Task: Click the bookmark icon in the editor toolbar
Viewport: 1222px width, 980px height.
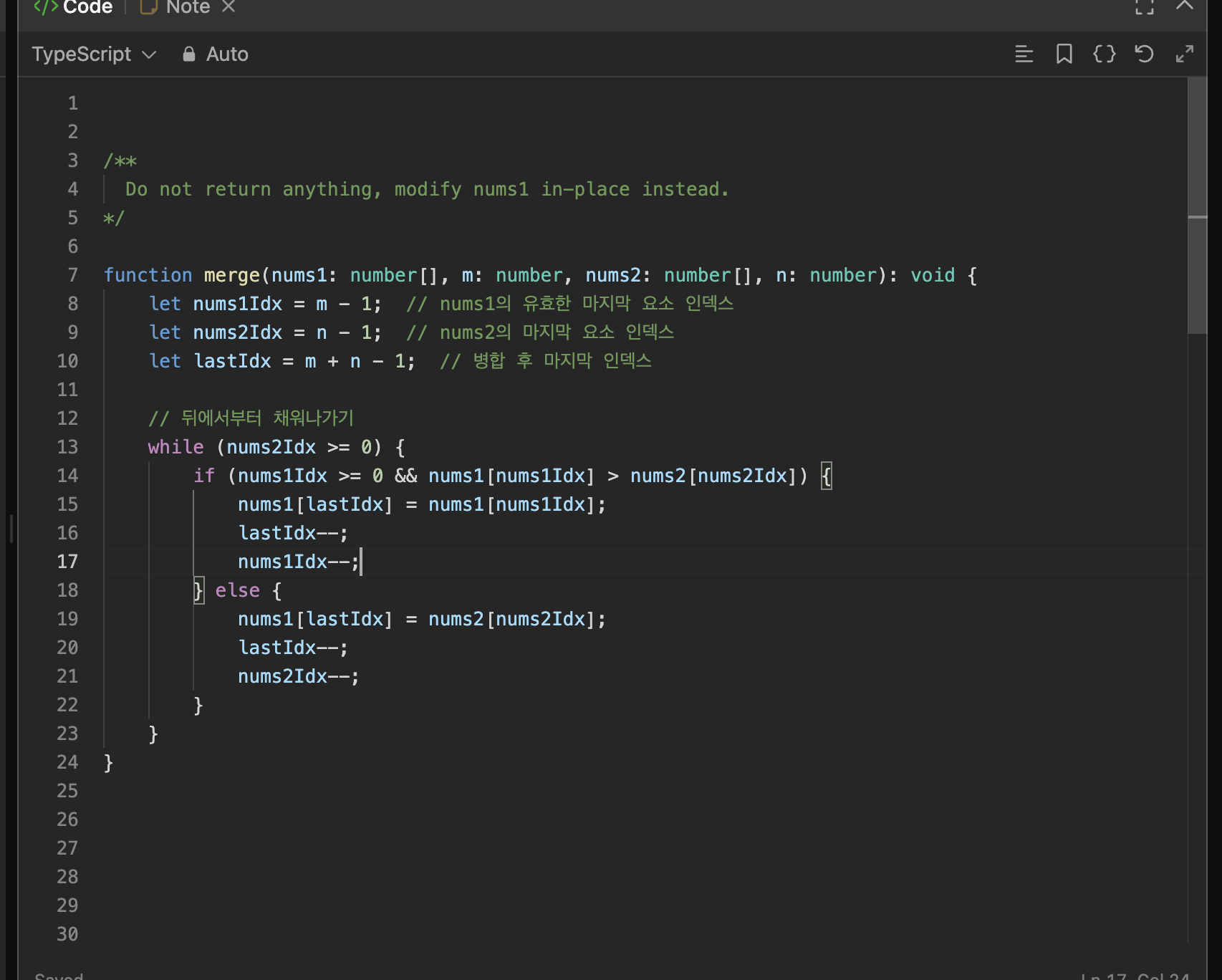Action: [1064, 54]
